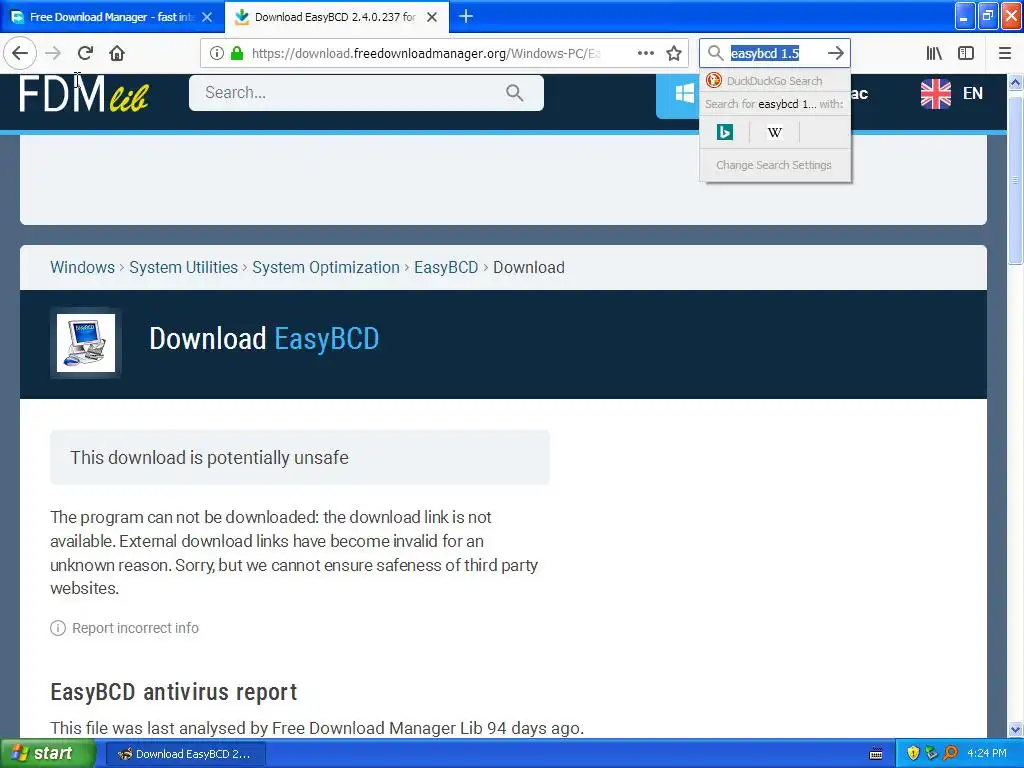1024x768 pixels.
Task: Search with Bing engine icon
Action: coord(725,132)
